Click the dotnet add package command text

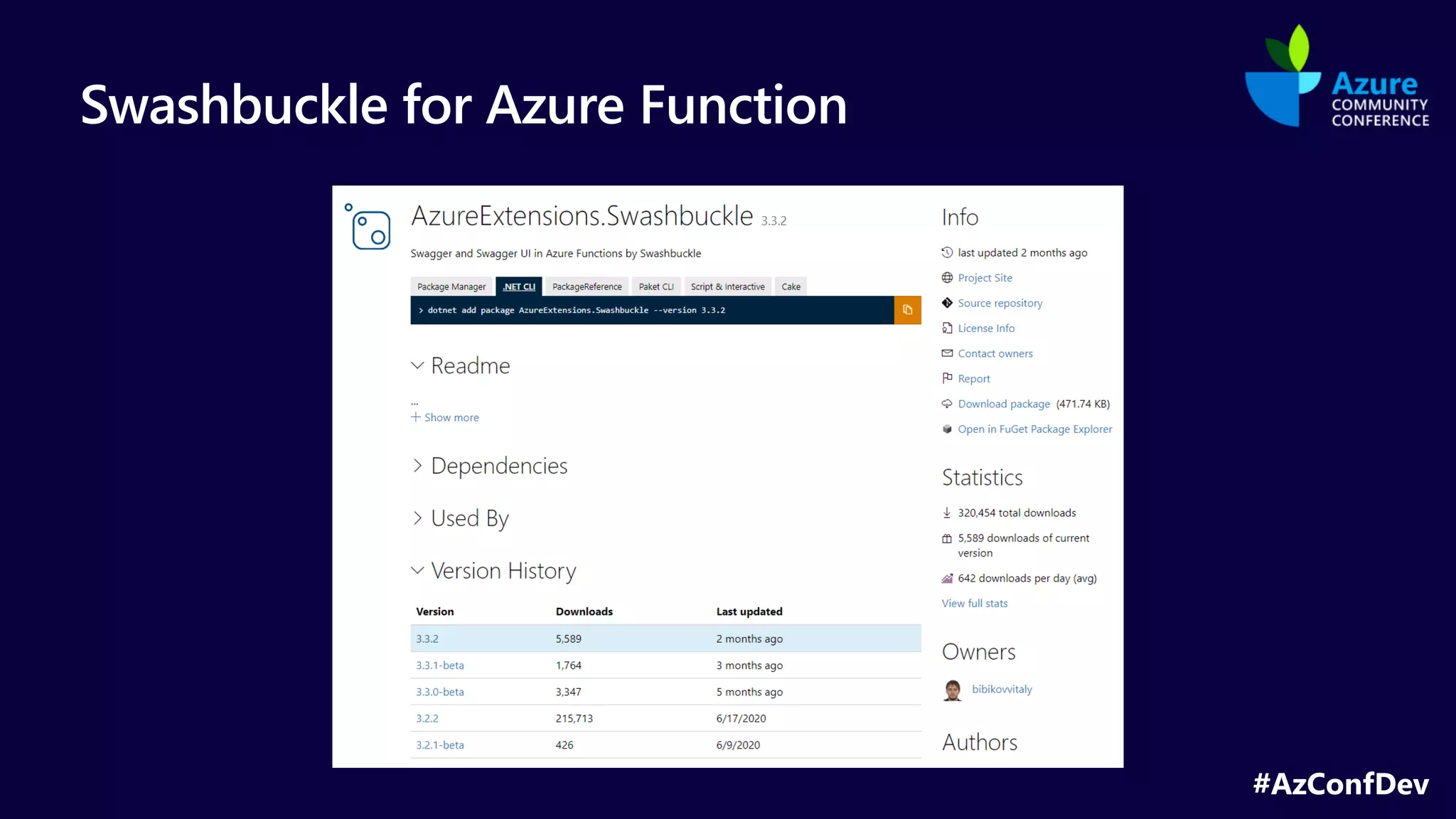(x=577, y=310)
